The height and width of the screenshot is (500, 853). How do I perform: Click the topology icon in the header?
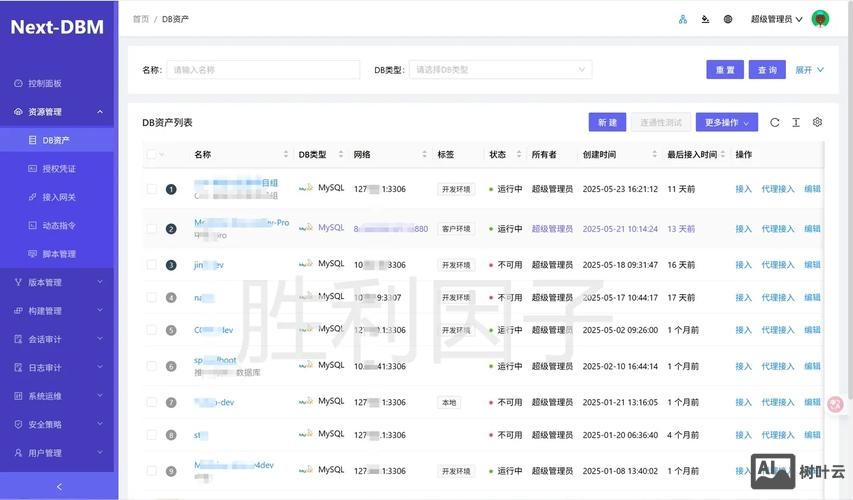(683, 19)
